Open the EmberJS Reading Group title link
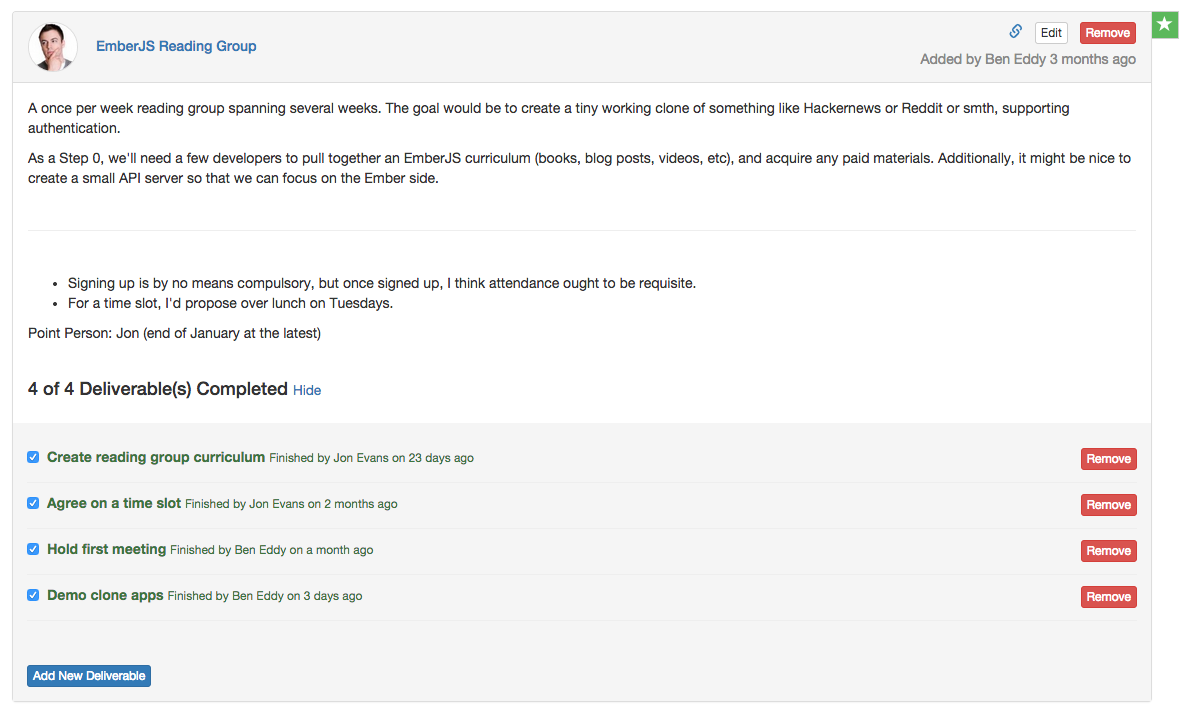The image size is (1190, 712). click(x=176, y=46)
